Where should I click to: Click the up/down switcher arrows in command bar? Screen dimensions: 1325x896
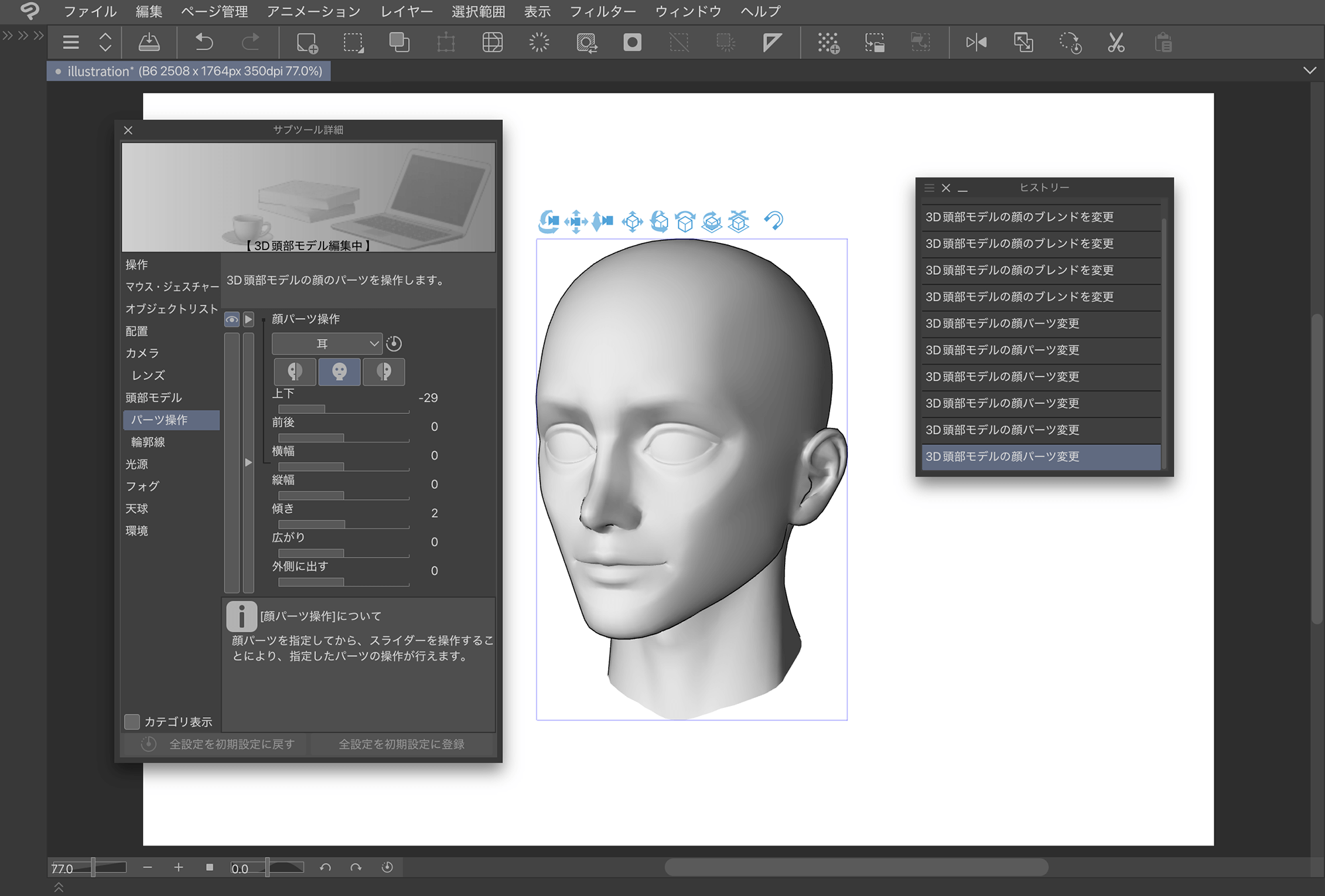click(105, 43)
